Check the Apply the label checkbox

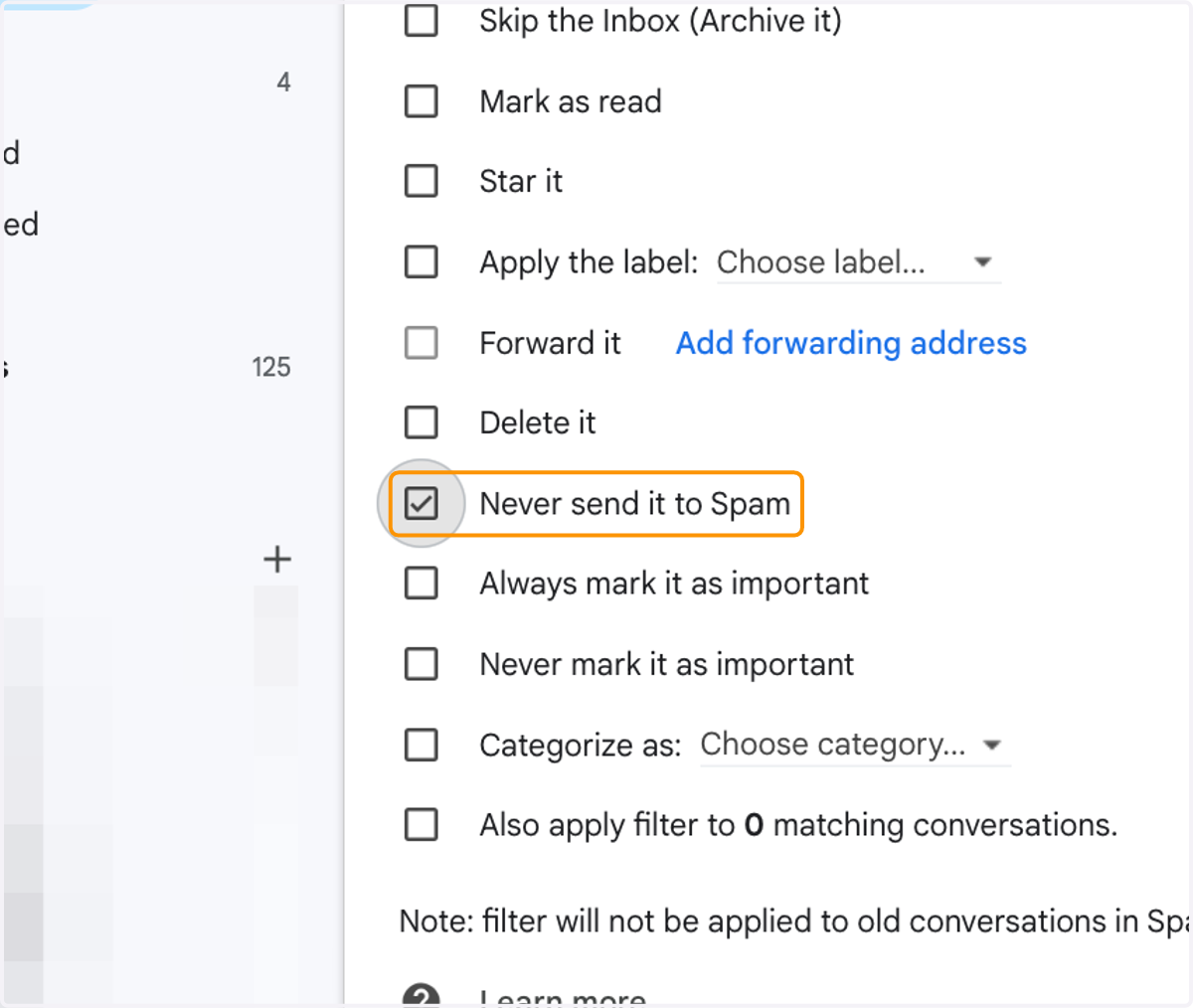coord(422,261)
